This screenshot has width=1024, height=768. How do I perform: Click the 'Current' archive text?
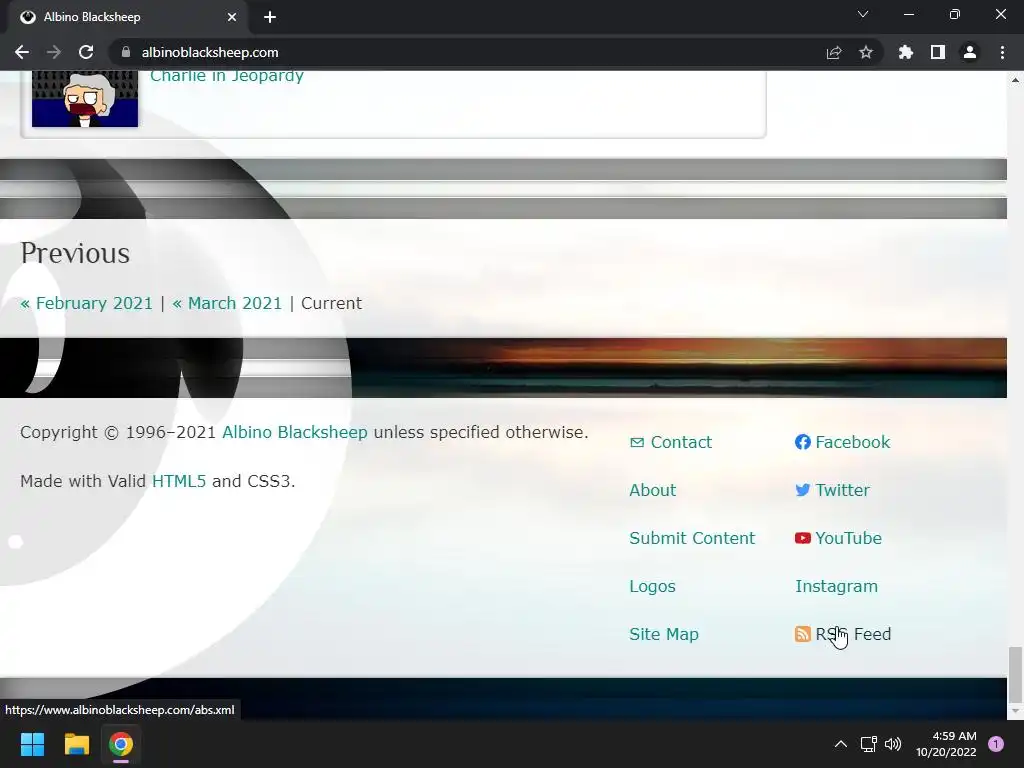tap(331, 303)
